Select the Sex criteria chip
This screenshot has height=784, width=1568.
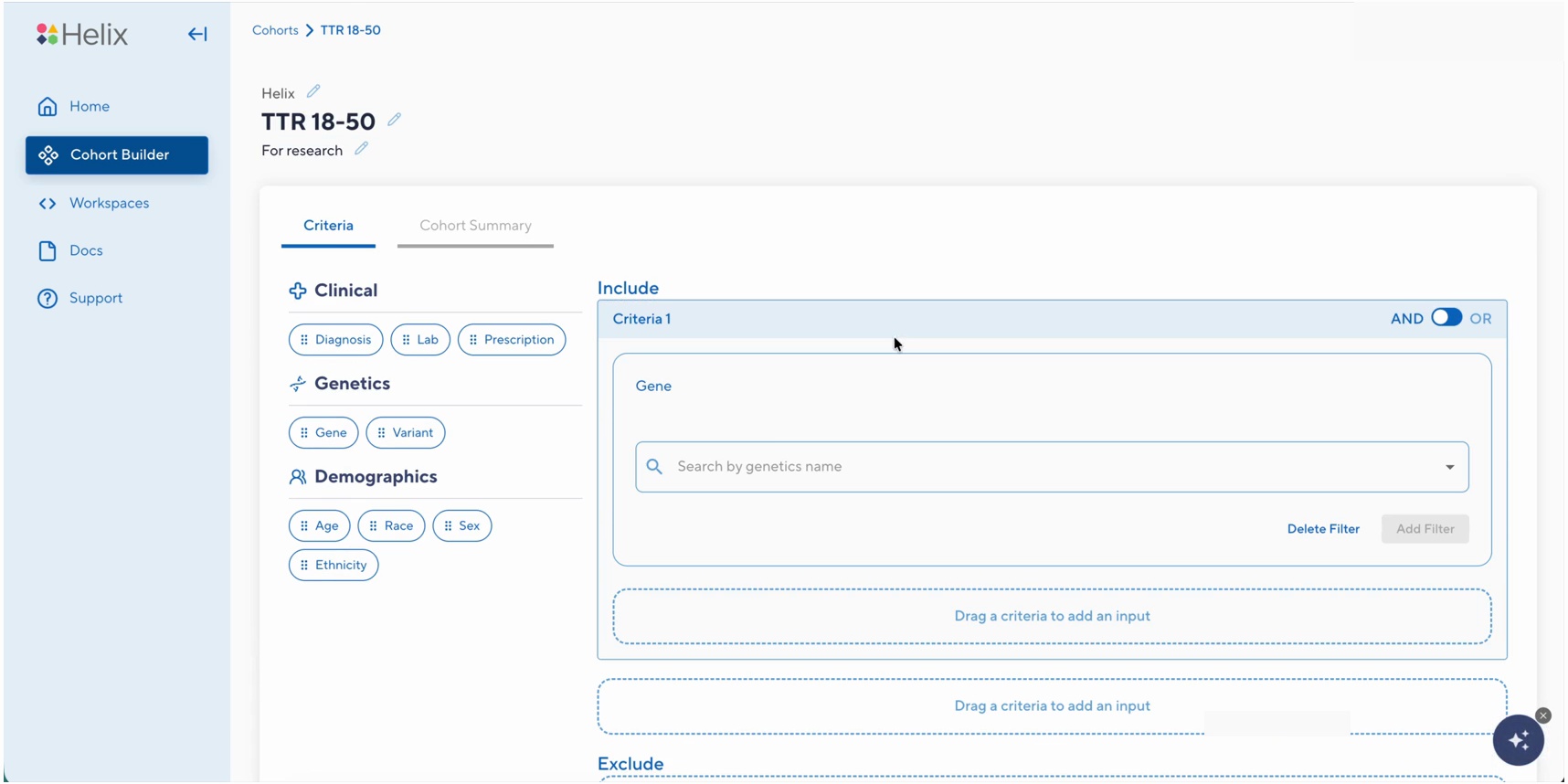(461, 526)
